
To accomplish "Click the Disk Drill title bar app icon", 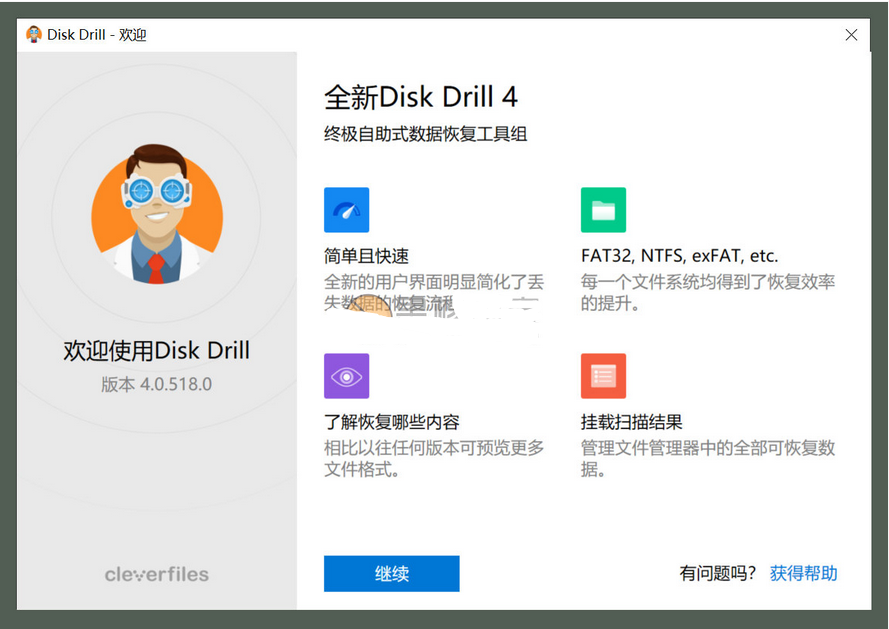I will click(34, 35).
